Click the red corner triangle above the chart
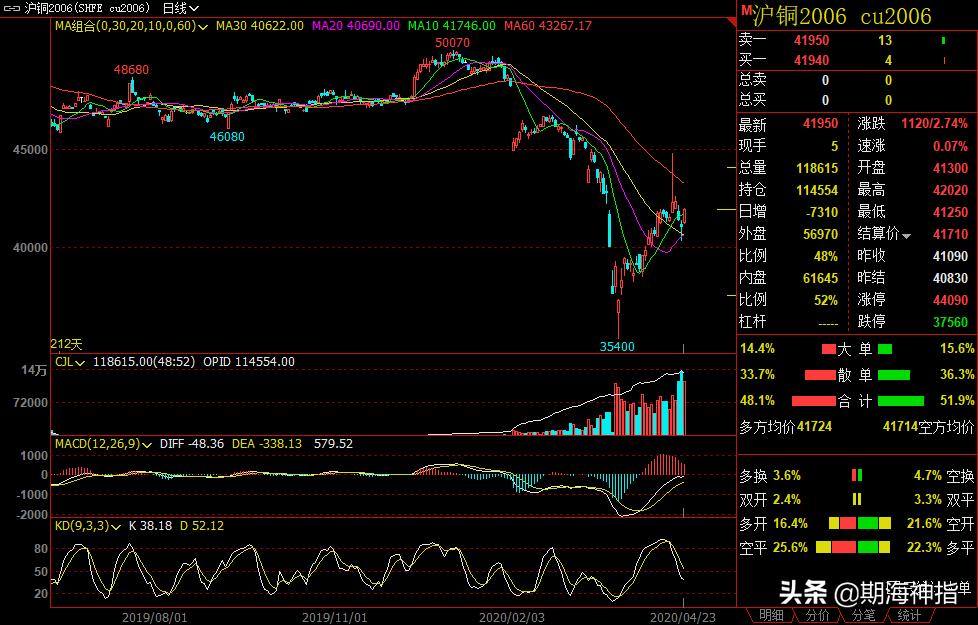Screen dimensions: 978x625 tap(732, 22)
